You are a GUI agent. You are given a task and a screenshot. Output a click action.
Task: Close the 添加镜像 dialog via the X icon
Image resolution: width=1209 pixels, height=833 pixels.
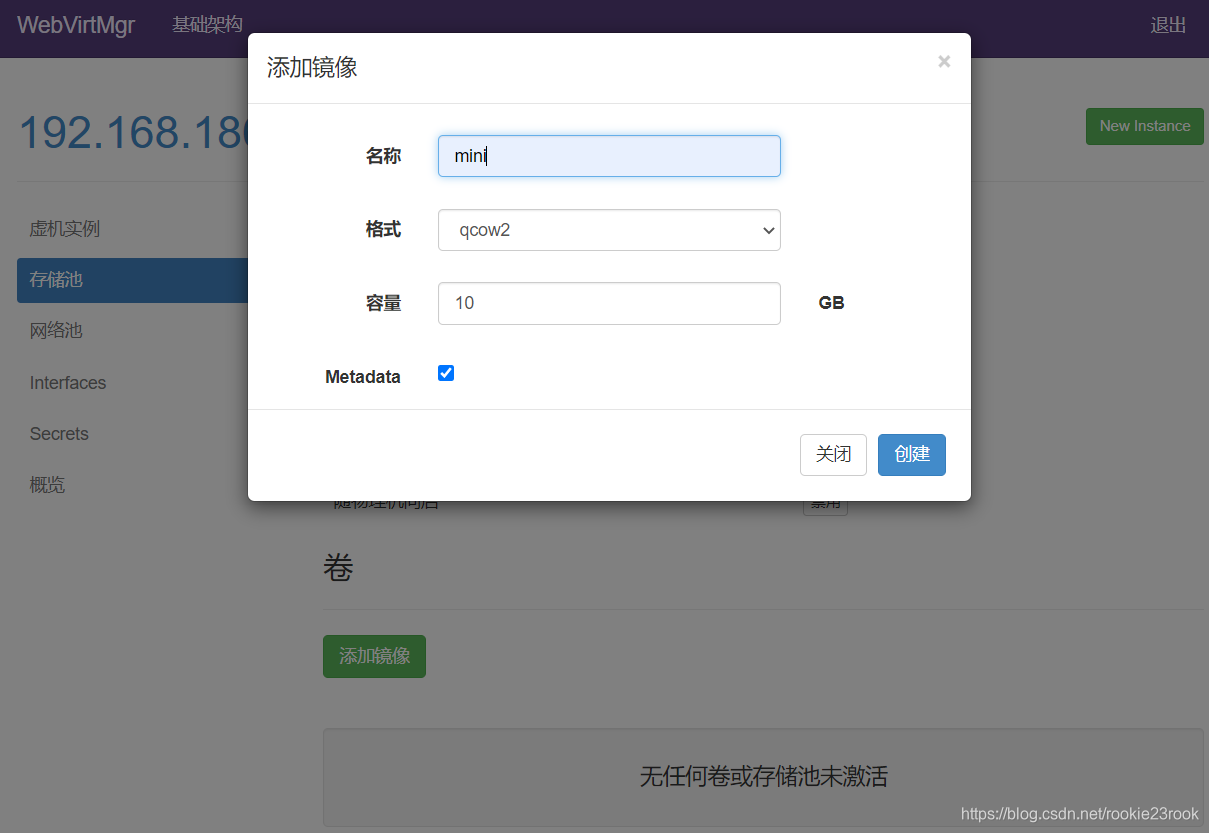tap(943, 61)
